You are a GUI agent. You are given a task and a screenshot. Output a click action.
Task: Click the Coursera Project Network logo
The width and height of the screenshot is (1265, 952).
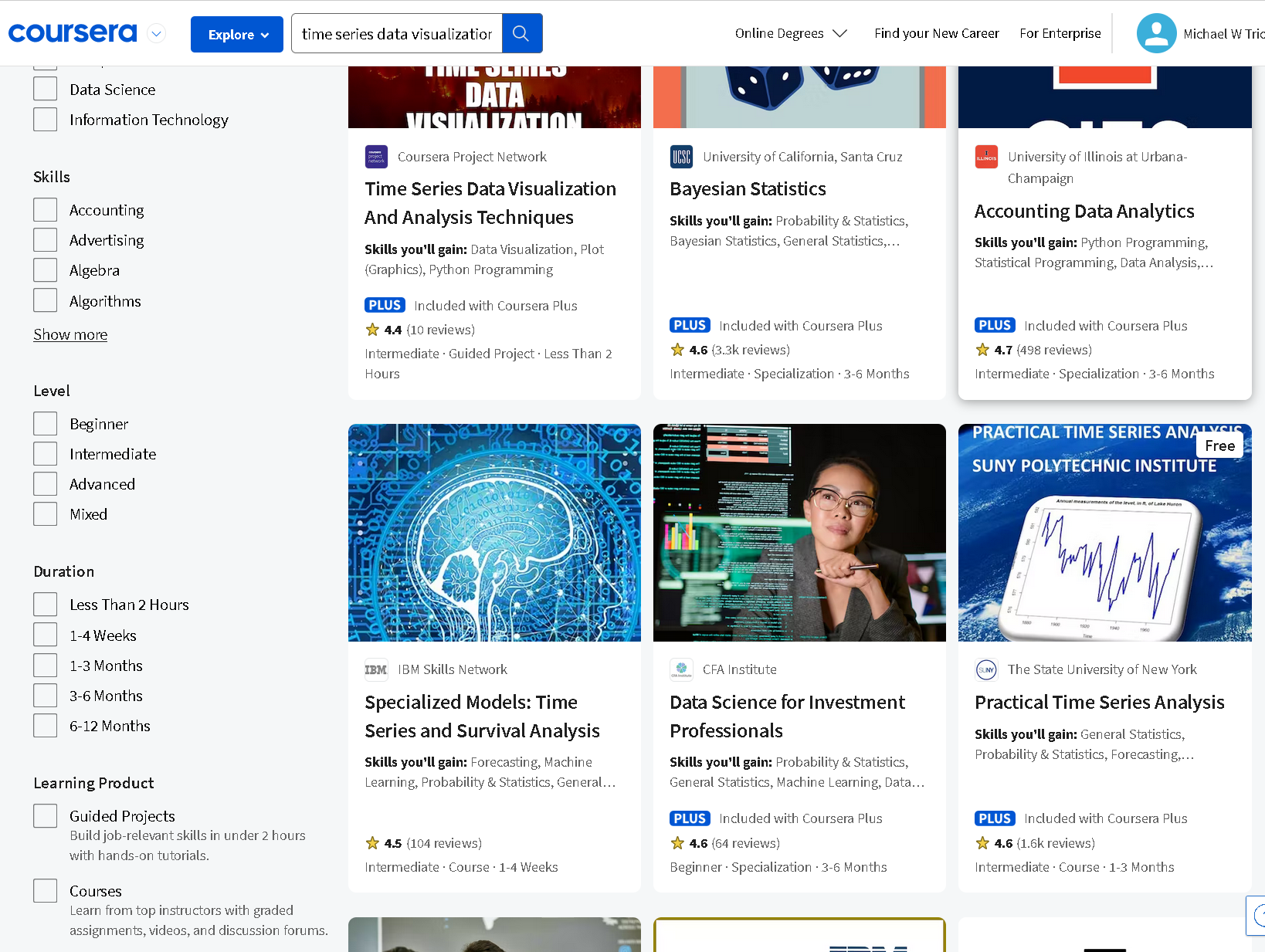[376, 157]
